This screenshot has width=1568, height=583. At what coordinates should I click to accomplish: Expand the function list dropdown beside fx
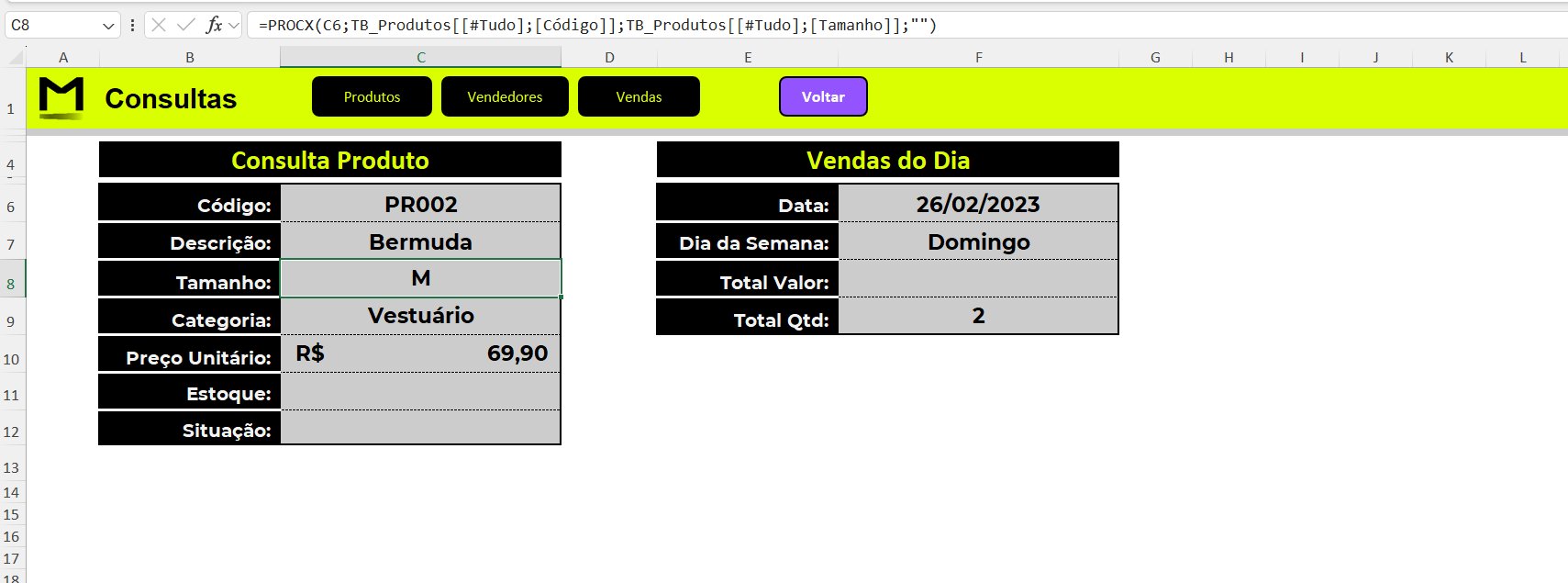tap(234, 26)
